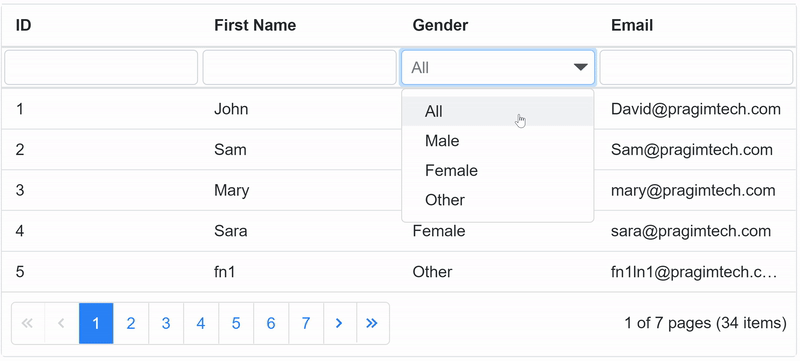This screenshot has width=800, height=361.
Task: Select page 1 in the pager
Action: point(96,323)
